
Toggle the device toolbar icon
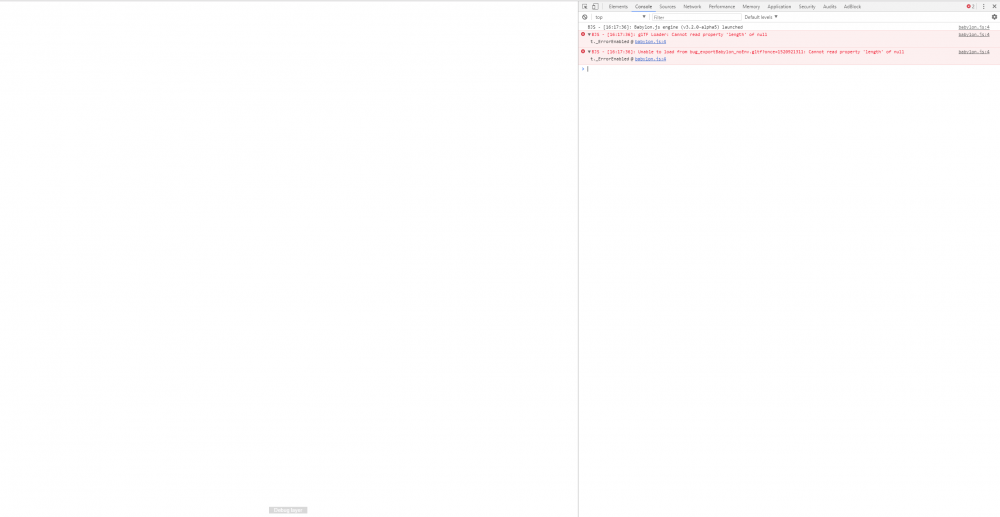[595, 6]
